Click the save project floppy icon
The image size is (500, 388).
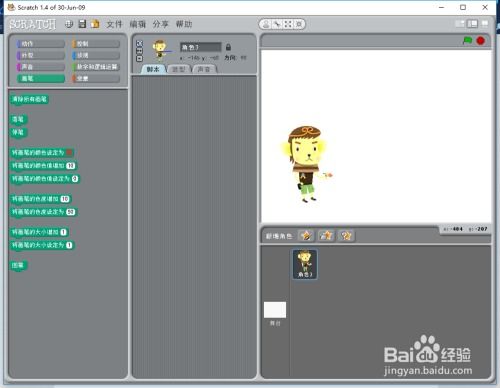click(x=82, y=24)
